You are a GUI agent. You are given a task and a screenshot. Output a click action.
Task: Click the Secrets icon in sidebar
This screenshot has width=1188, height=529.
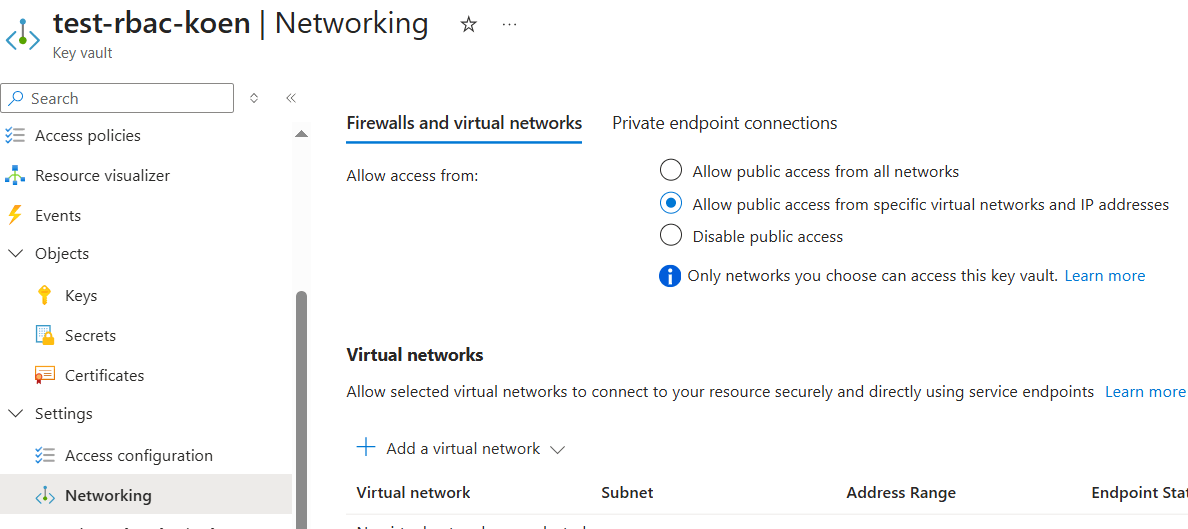pyautogui.click(x=44, y=336)
